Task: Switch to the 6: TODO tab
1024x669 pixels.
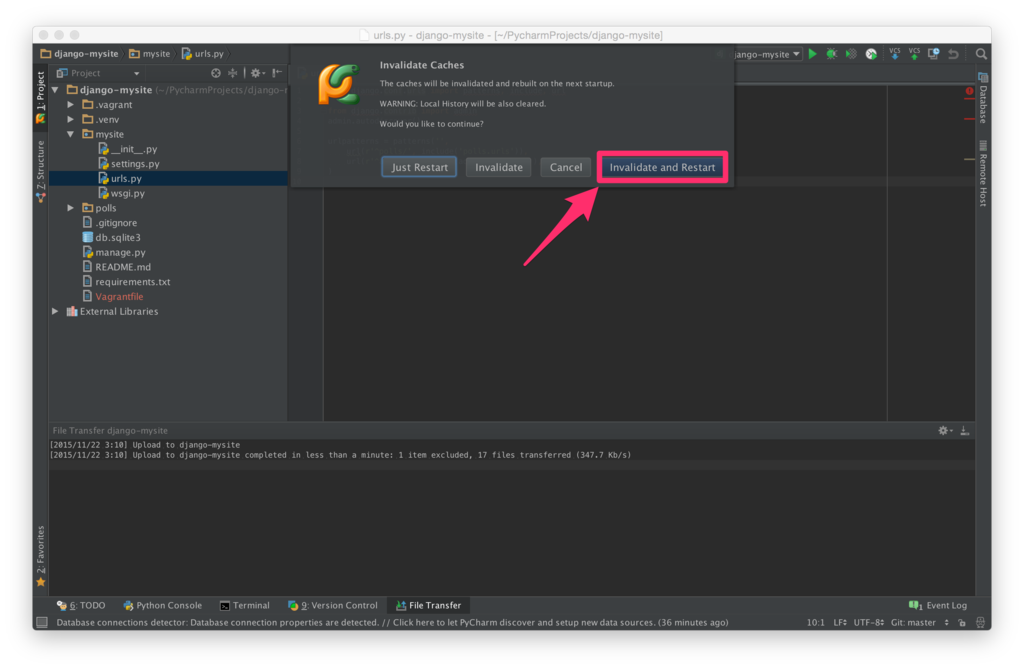Action: [81, 606]
